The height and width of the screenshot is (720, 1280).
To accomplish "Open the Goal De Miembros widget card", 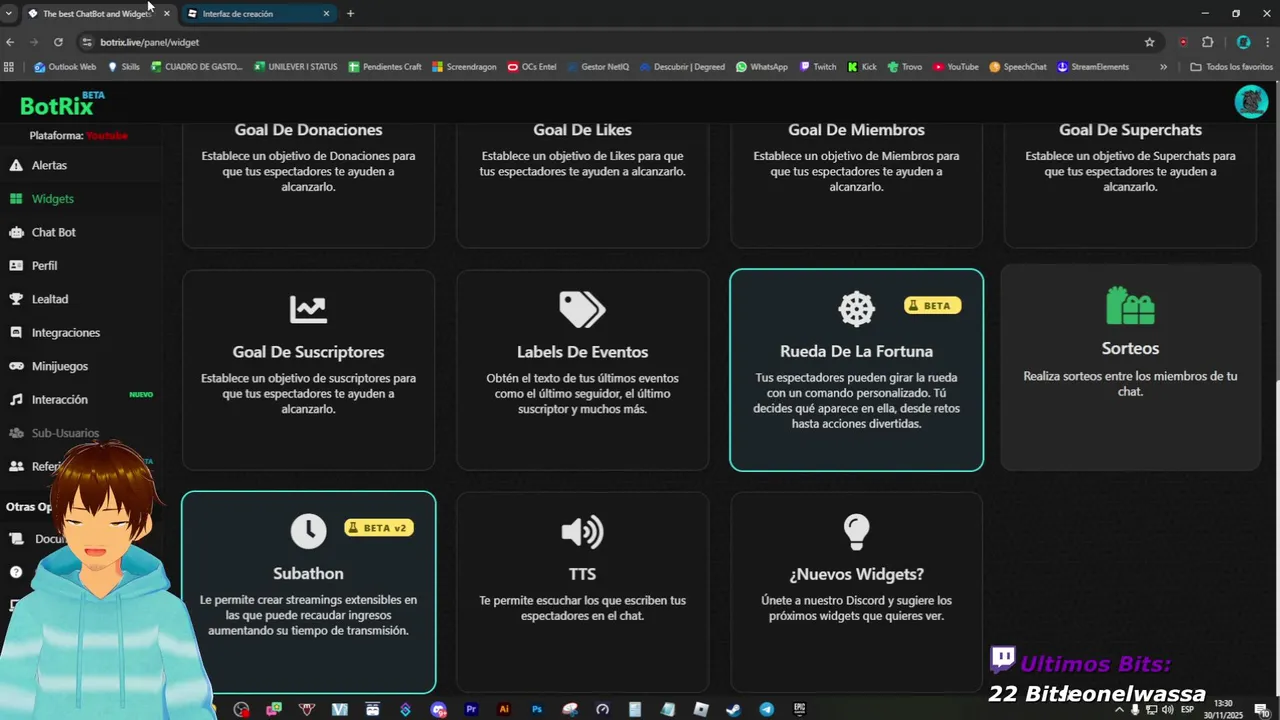I will 856,184.
